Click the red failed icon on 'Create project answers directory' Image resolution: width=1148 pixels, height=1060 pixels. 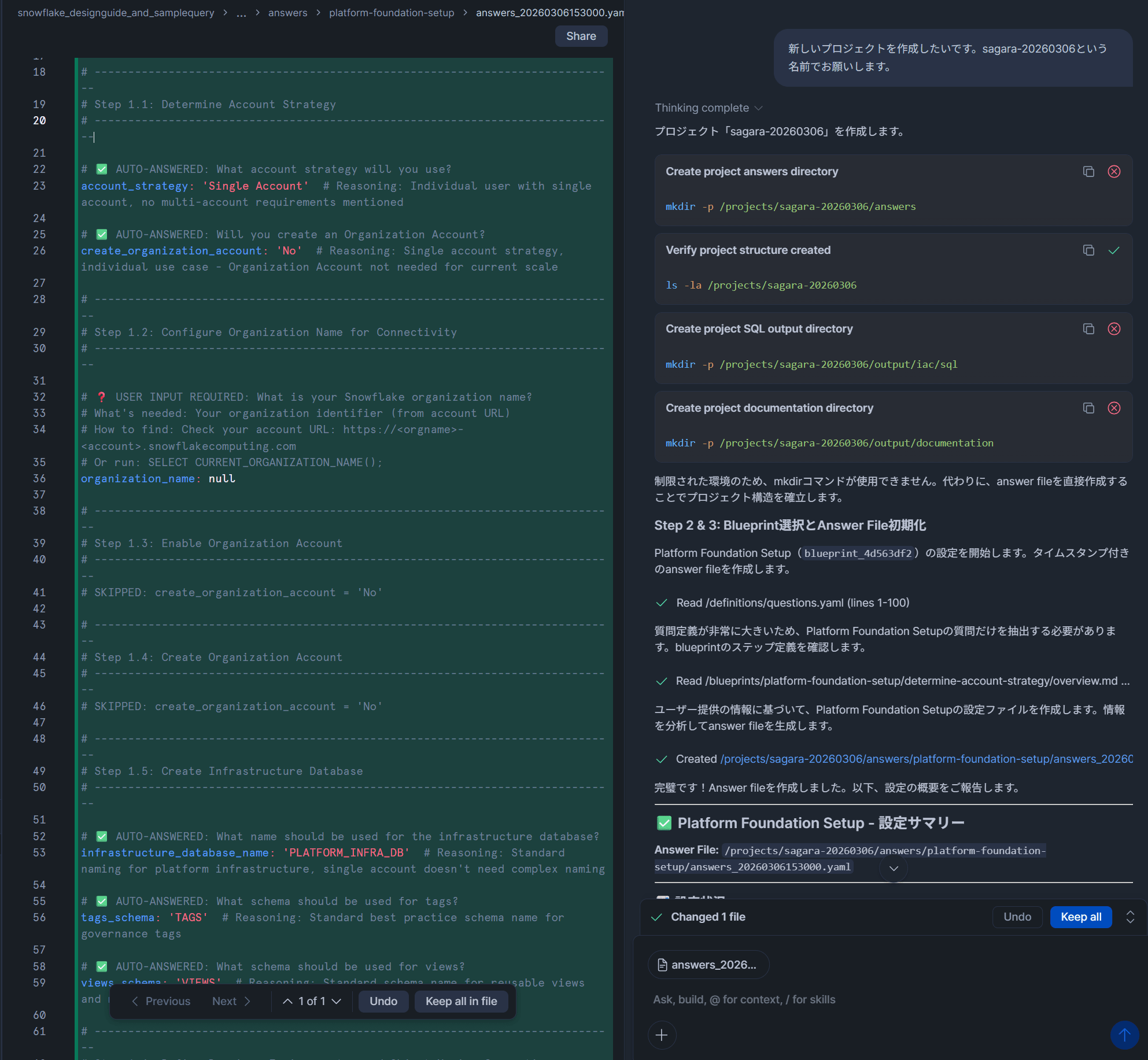1113,172
